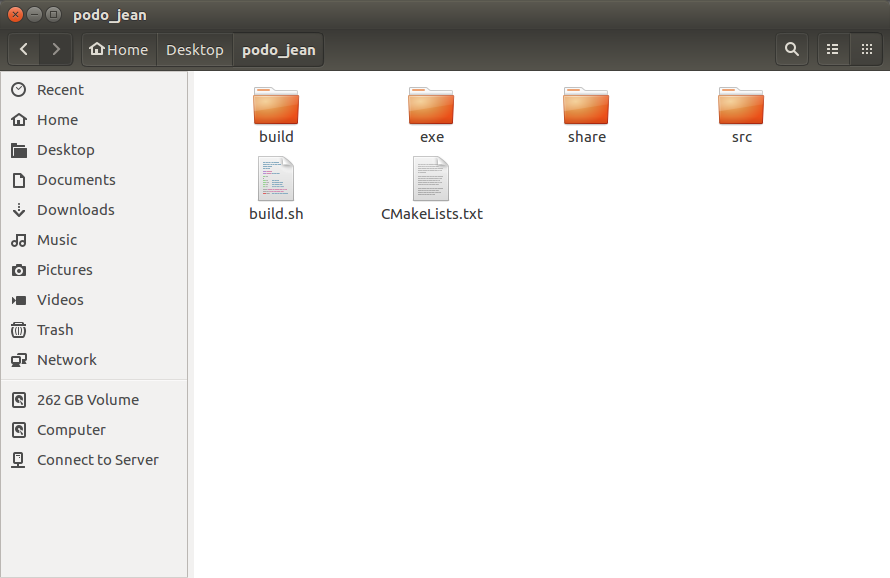Select the share folder icon
890x578 pixels.
coord(586,106)
